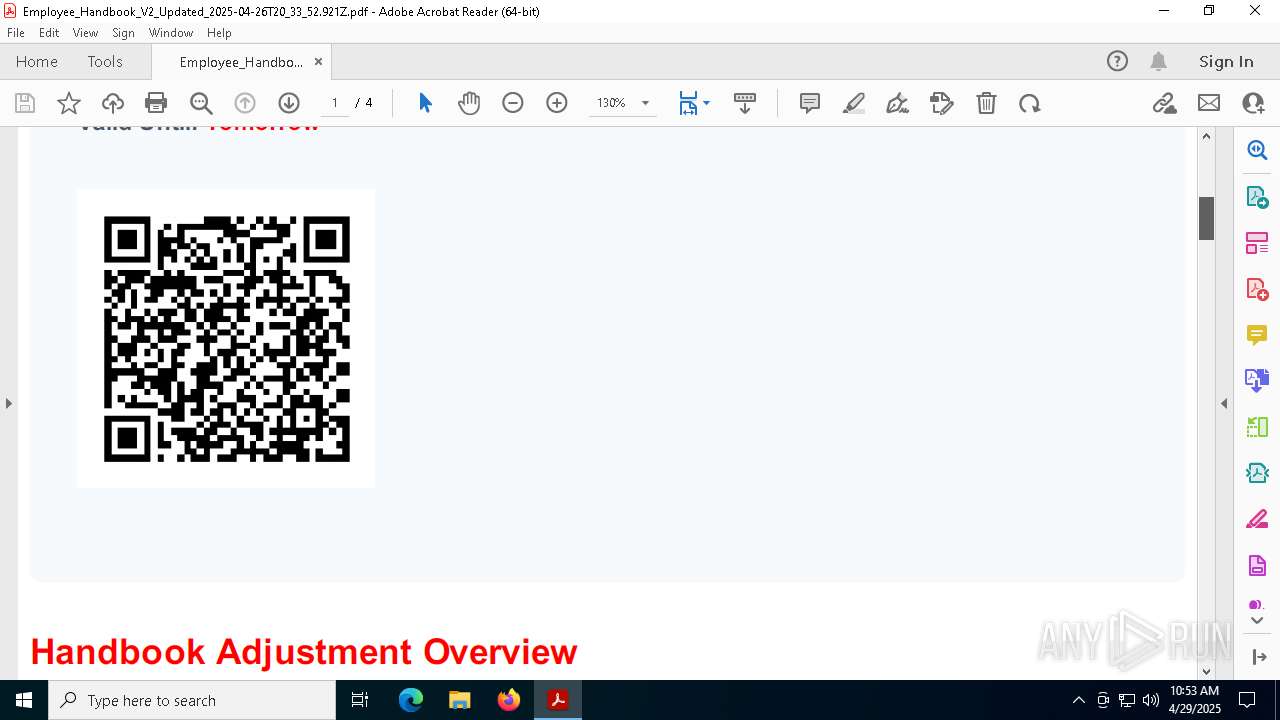Launch Microsoft Edge from taskbar

[x=411, y=700]
